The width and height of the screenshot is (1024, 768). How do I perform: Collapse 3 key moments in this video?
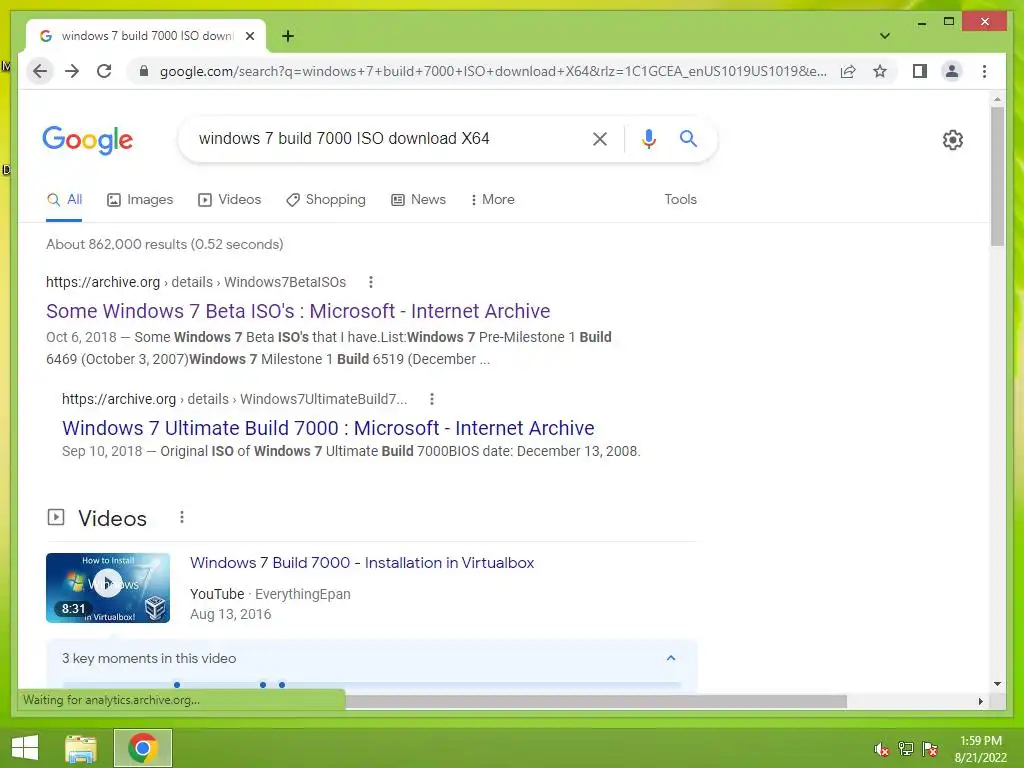point(671,658)
